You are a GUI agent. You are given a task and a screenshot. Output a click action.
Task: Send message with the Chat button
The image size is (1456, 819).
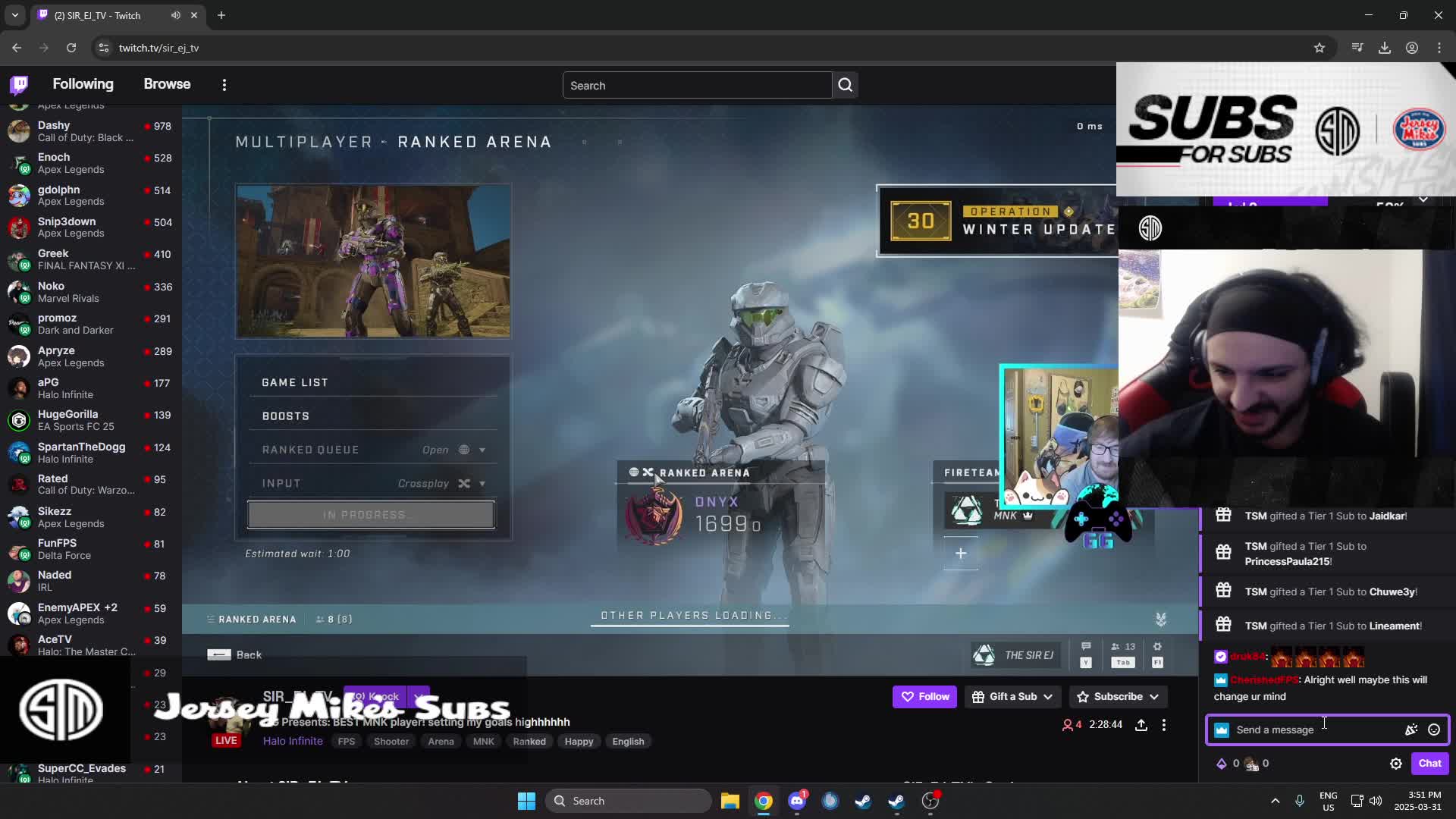pos(1429,764)
